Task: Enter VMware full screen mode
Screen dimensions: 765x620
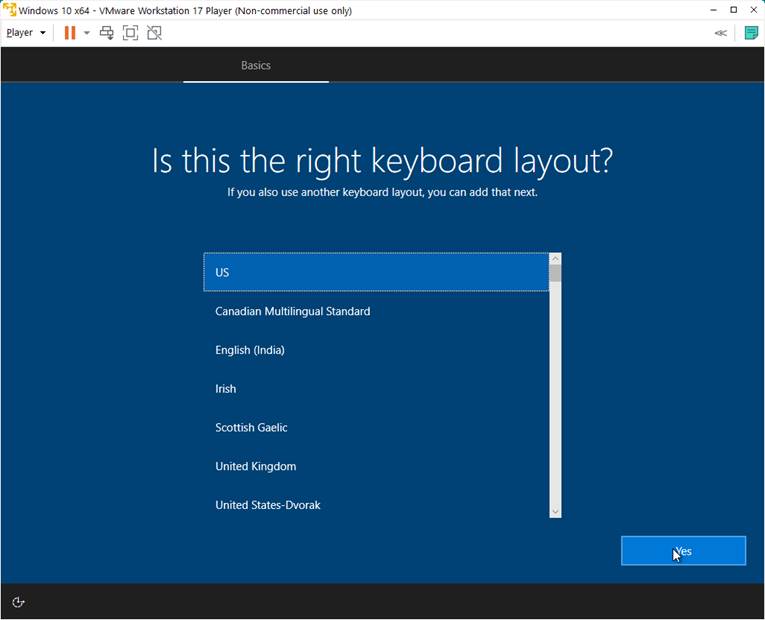Action: 130,33
